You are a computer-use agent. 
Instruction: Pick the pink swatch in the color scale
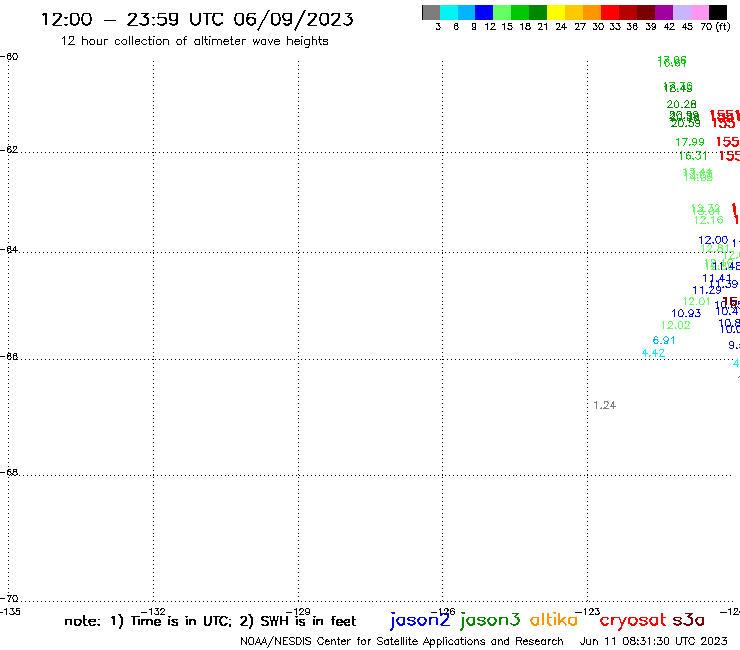(700, 13)
